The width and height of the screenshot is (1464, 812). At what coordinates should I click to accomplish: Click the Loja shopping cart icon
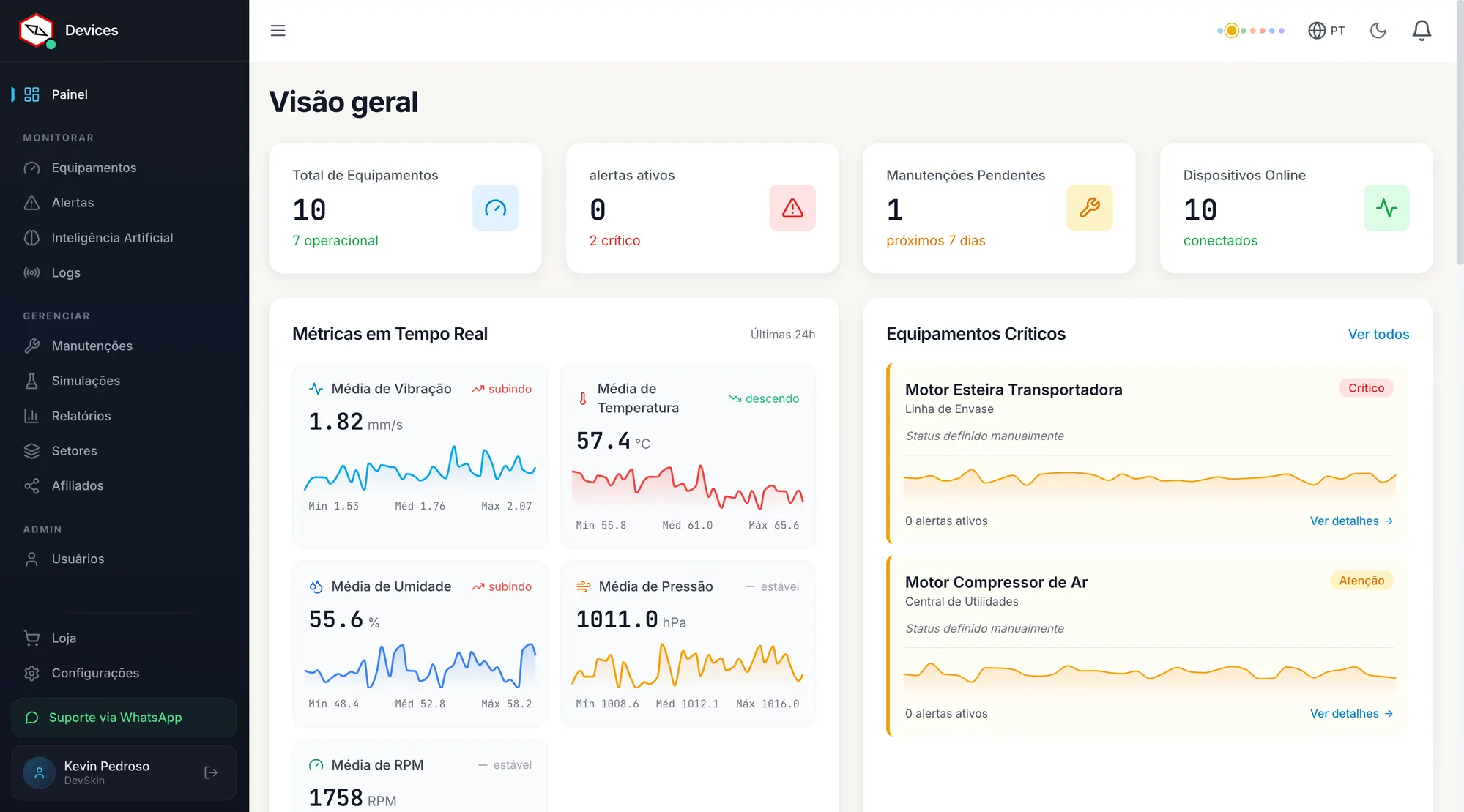31,638
